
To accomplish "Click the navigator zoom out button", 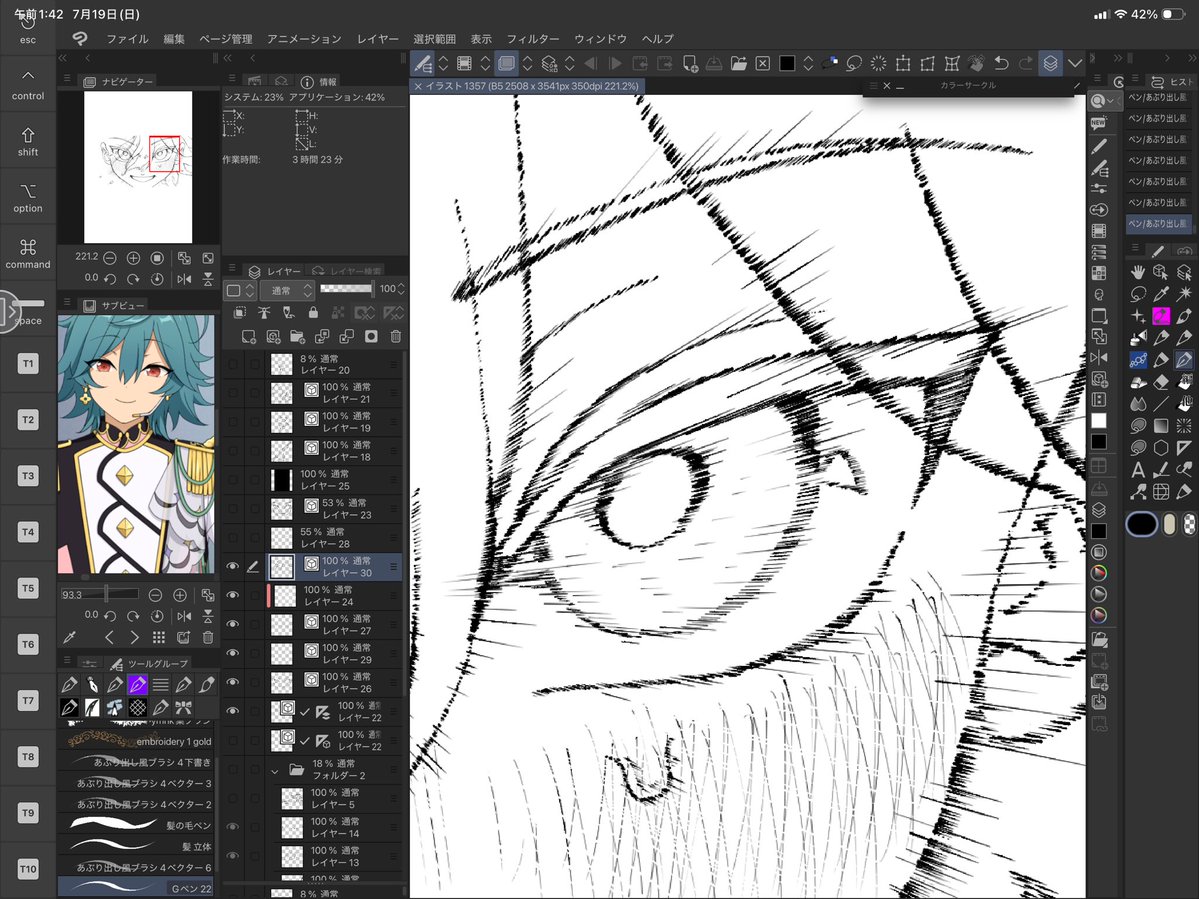I will click(x=109, y=258).
